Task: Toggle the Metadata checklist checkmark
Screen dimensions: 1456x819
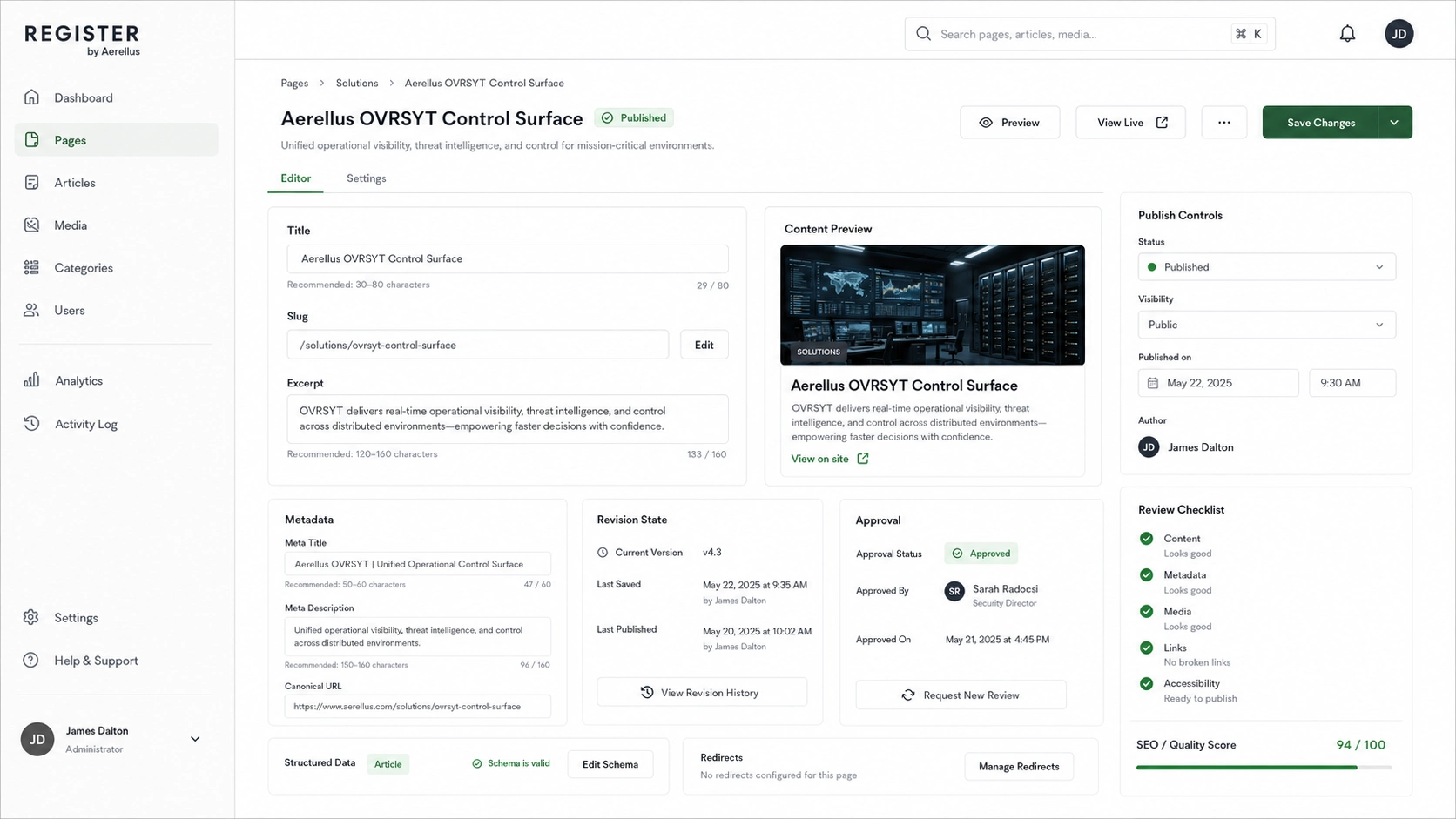Action: pyautogui.click(x=1147, y=575)
